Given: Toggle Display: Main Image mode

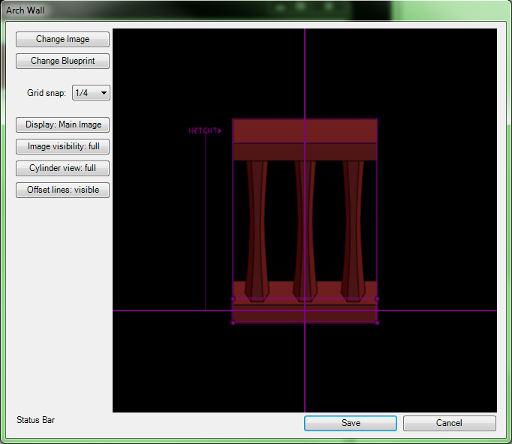Looking at the screenshot, I should pos(63,125).
